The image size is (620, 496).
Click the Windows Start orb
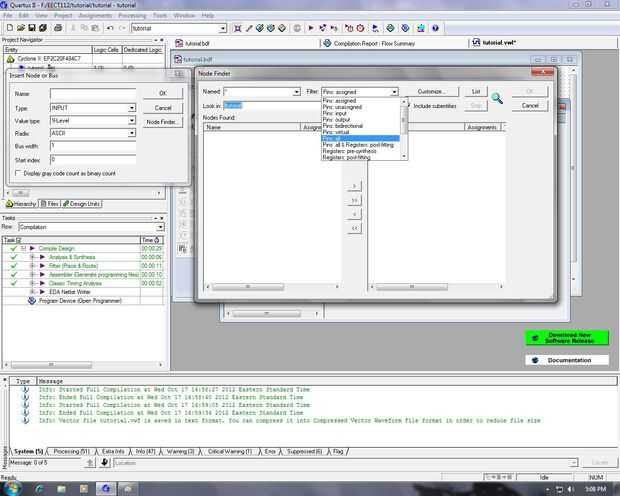click(12, 488)
